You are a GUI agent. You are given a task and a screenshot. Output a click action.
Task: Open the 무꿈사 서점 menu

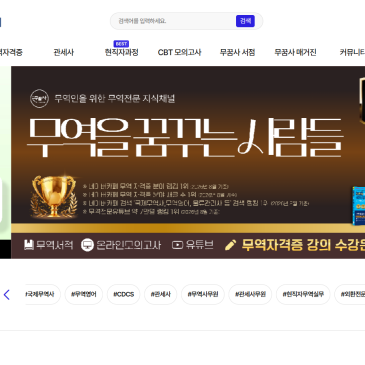(237, 52)
